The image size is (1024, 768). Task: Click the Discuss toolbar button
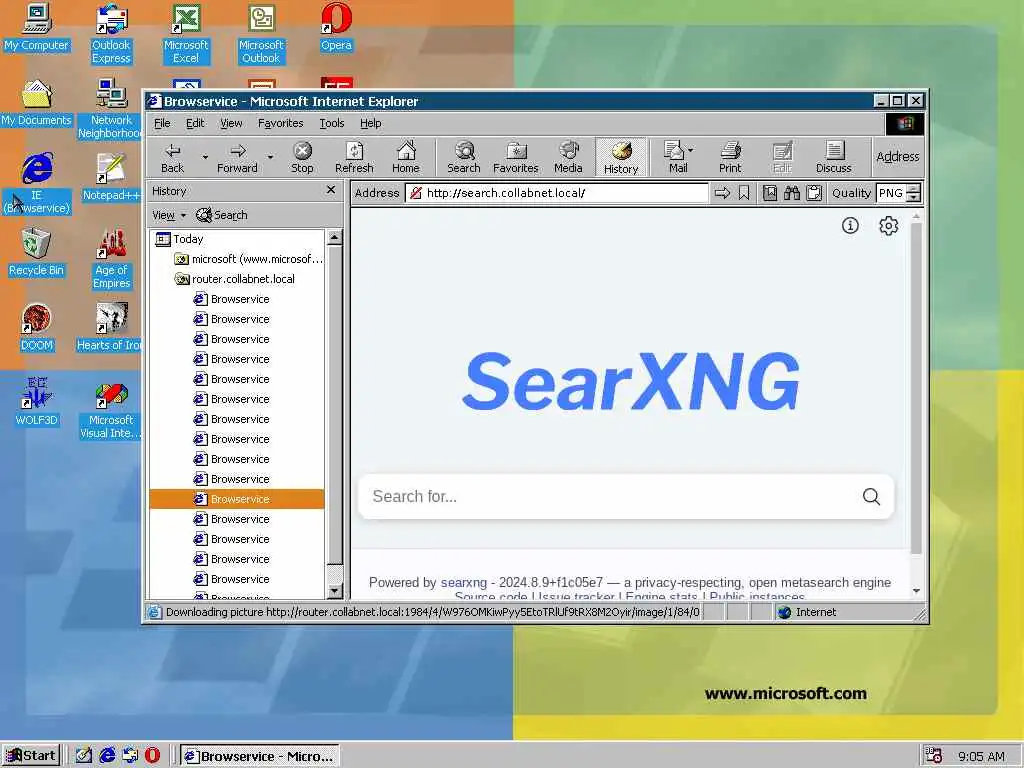(834, 157)
